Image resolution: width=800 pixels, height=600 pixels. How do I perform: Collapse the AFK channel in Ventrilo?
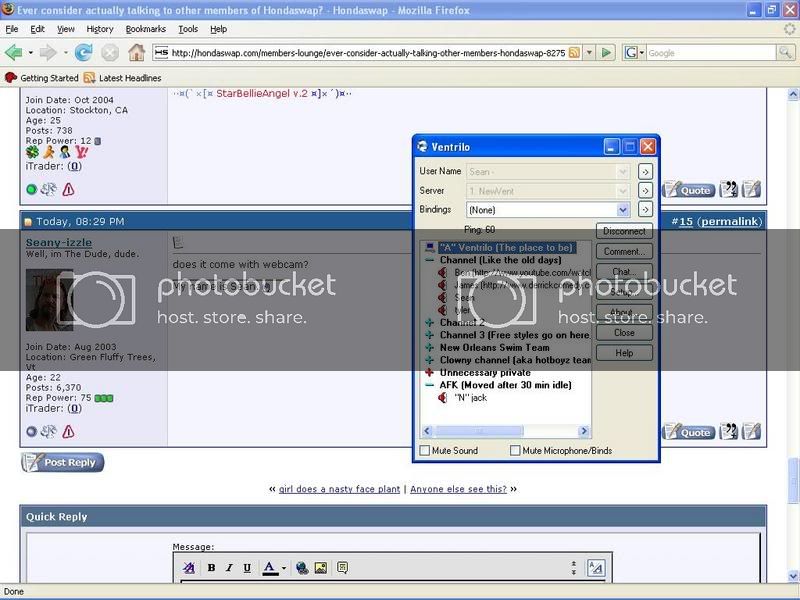430,385
